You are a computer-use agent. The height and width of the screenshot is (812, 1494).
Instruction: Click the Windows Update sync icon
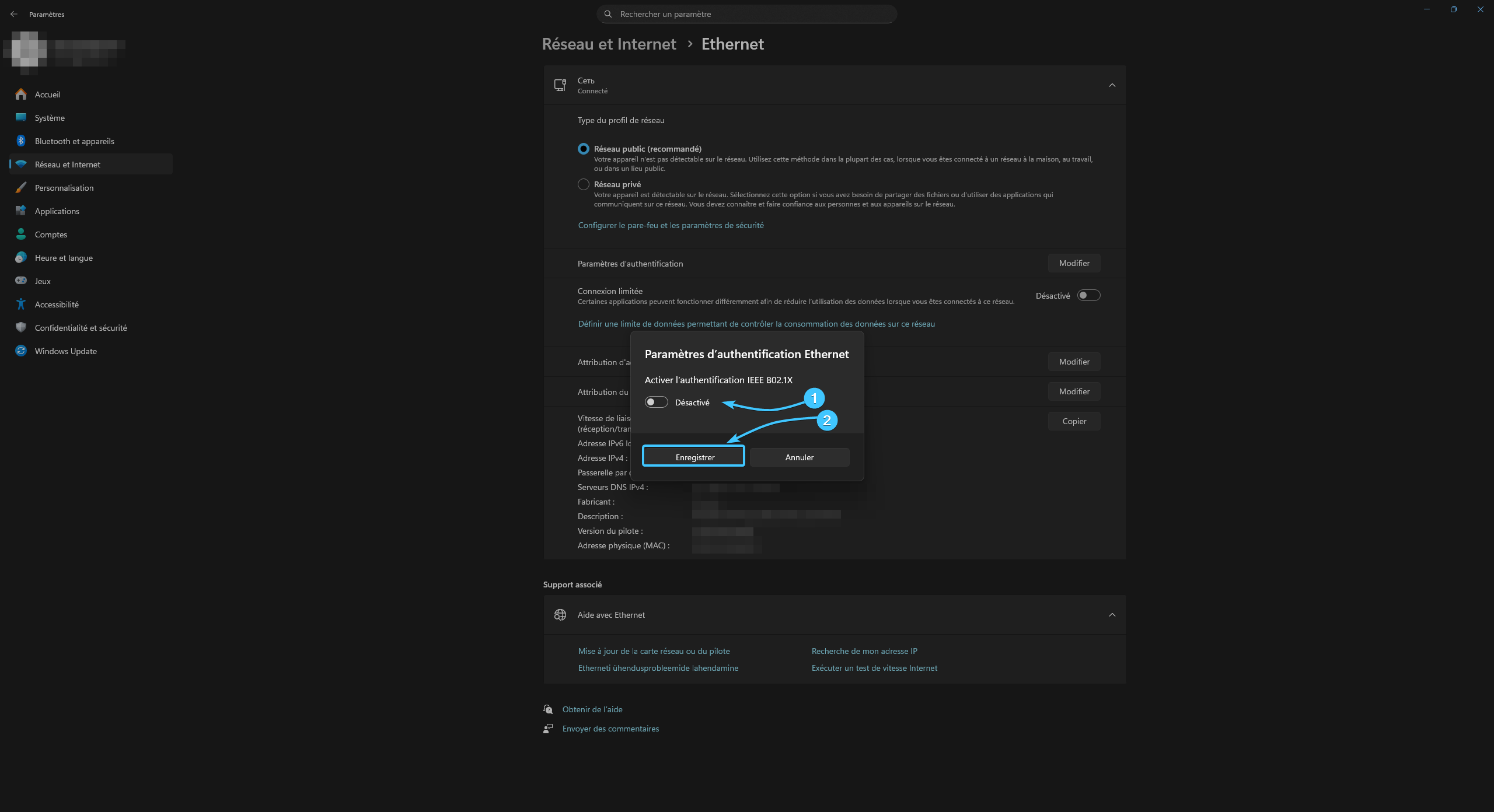pyautogui.click(x=21, y=351)
